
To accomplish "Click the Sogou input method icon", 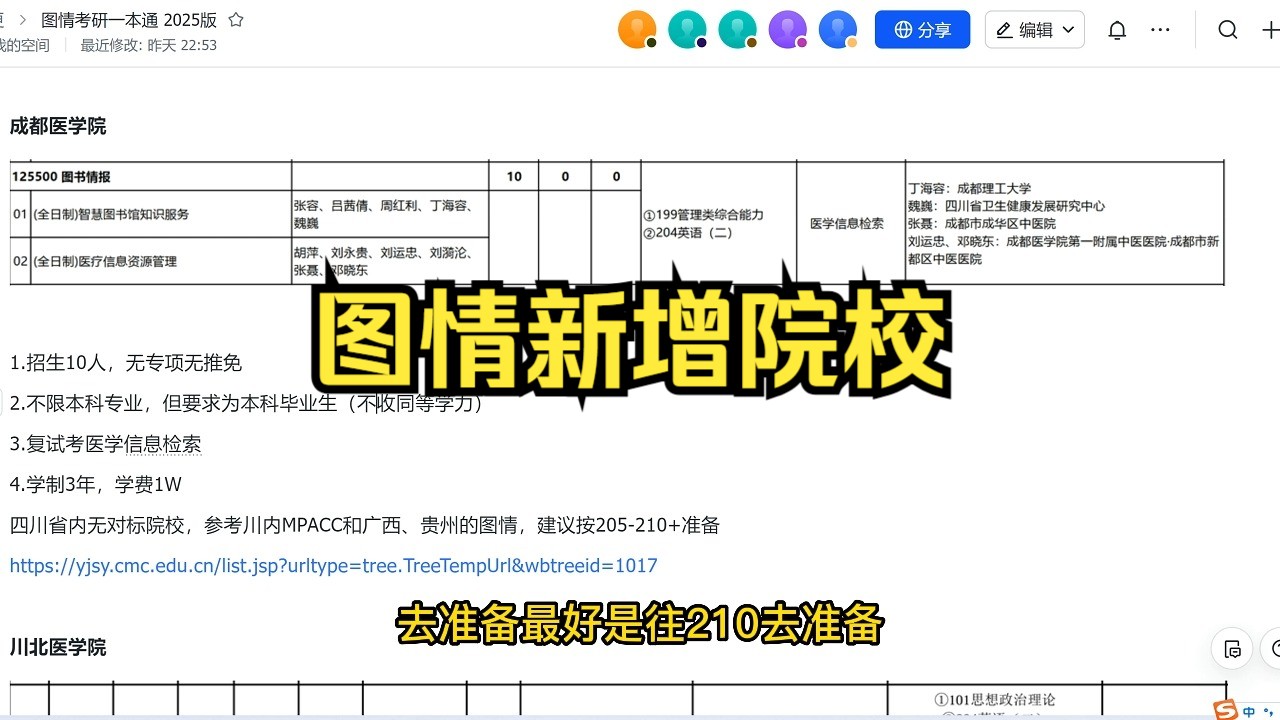I will 1225,711.
